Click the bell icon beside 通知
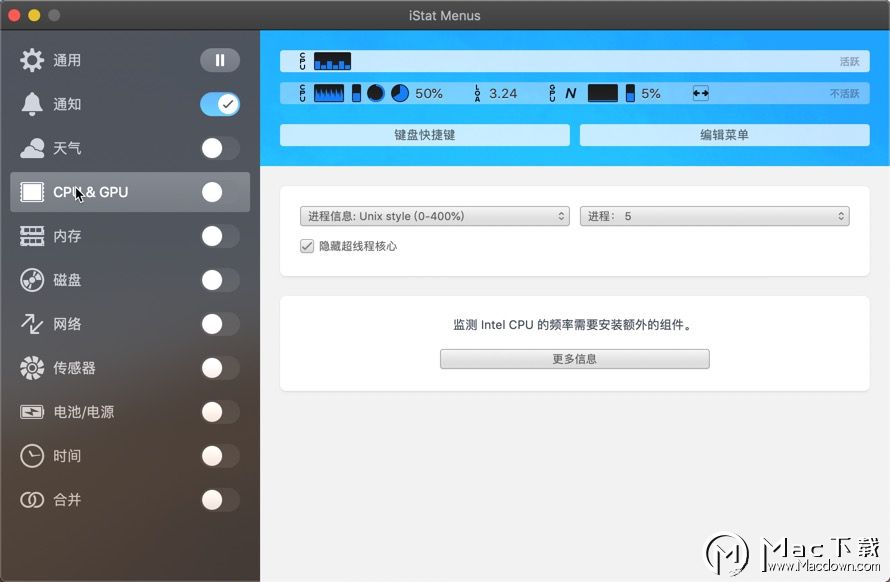This screenshot has width=890, height=582. 32,104
